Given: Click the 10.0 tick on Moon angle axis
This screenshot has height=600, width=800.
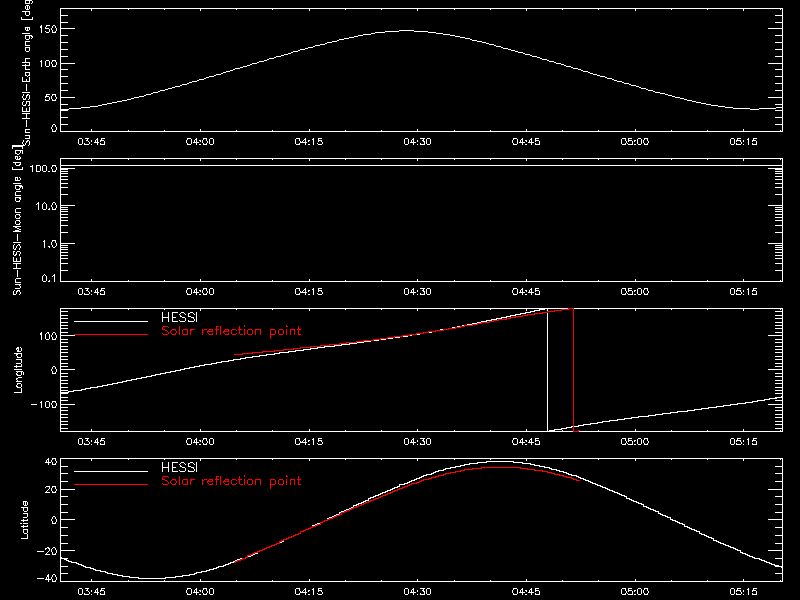Looking at the screenshot, I should click(x=46, y=207).
